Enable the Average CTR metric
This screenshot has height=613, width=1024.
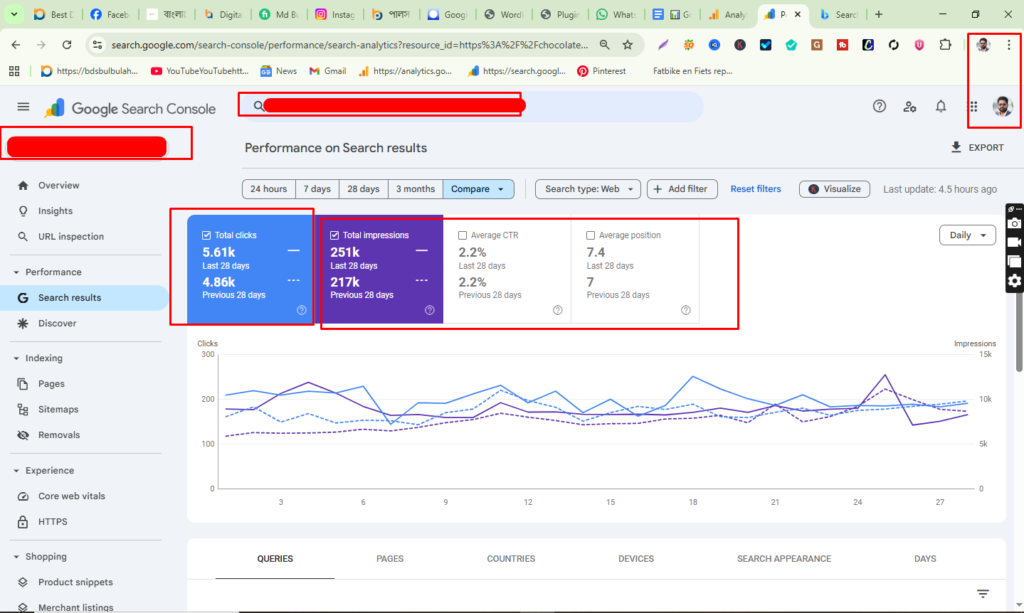[462, 235]
